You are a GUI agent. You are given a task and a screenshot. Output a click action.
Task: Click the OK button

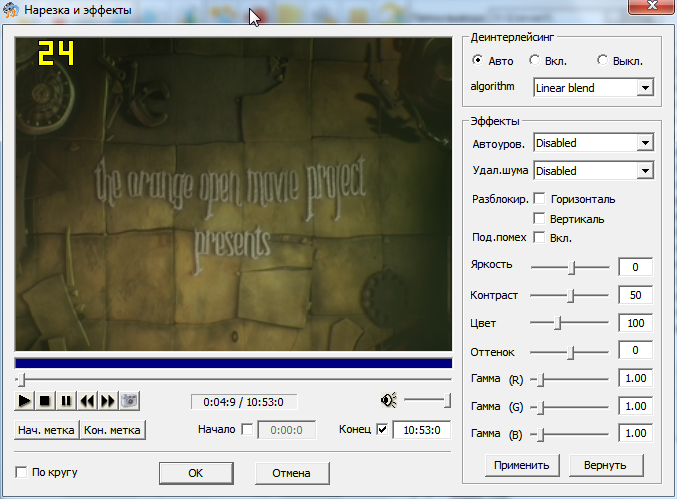[x=196, y=473]
